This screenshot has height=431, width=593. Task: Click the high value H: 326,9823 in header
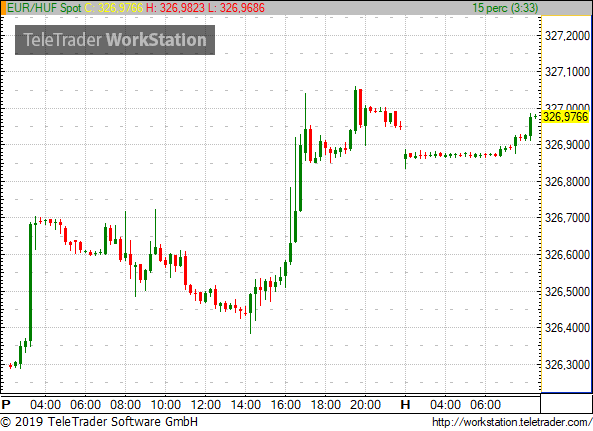(x=175, y=8)
